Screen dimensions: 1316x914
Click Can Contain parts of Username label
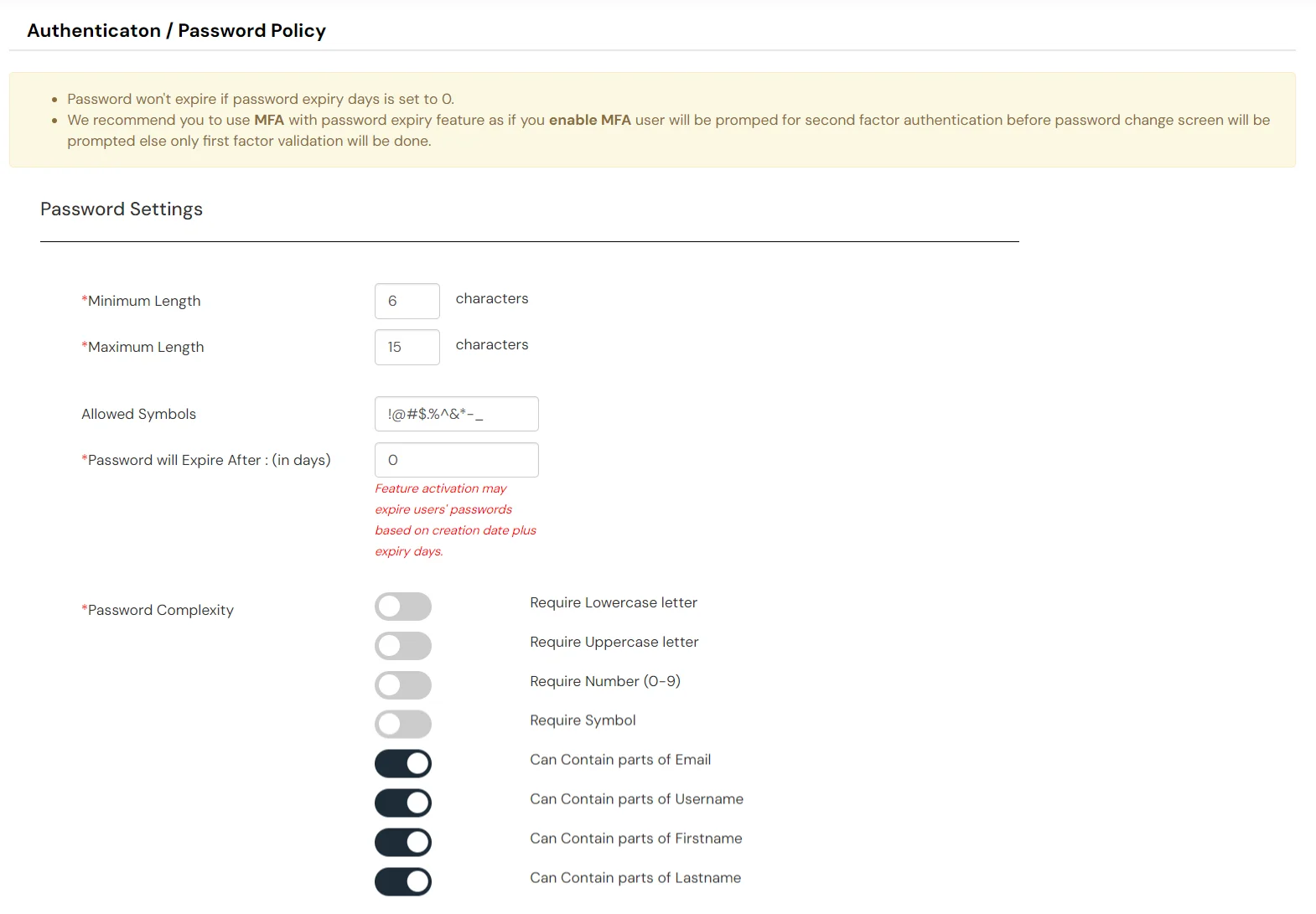tap(637, 799)
